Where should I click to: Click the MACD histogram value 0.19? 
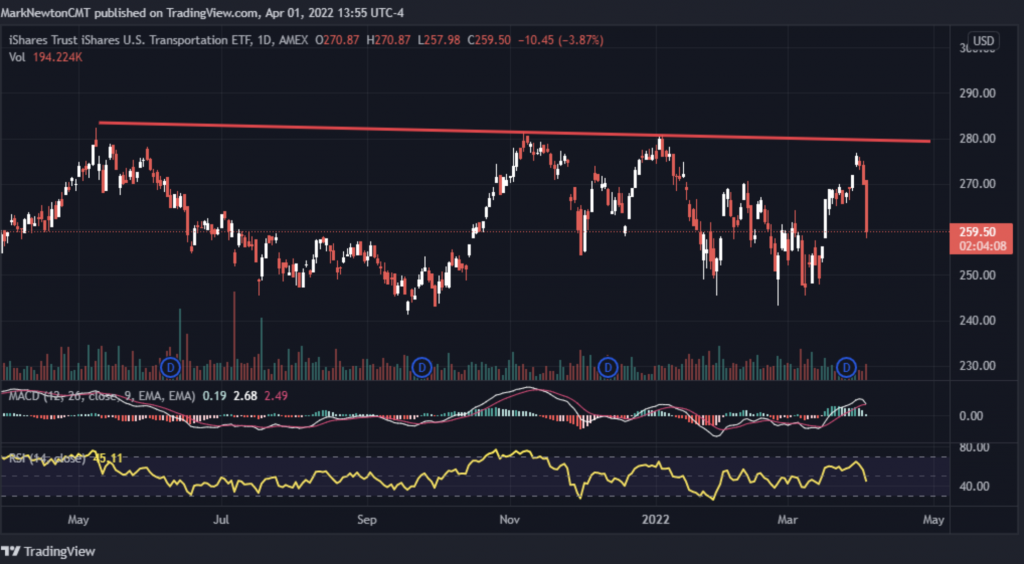213,396
